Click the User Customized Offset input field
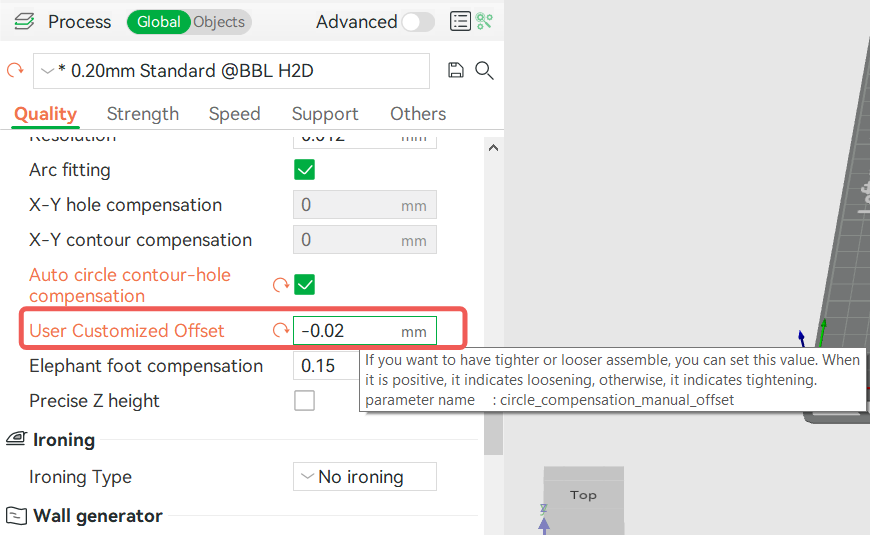The image size is (870, 535). (x=365, y=331)
